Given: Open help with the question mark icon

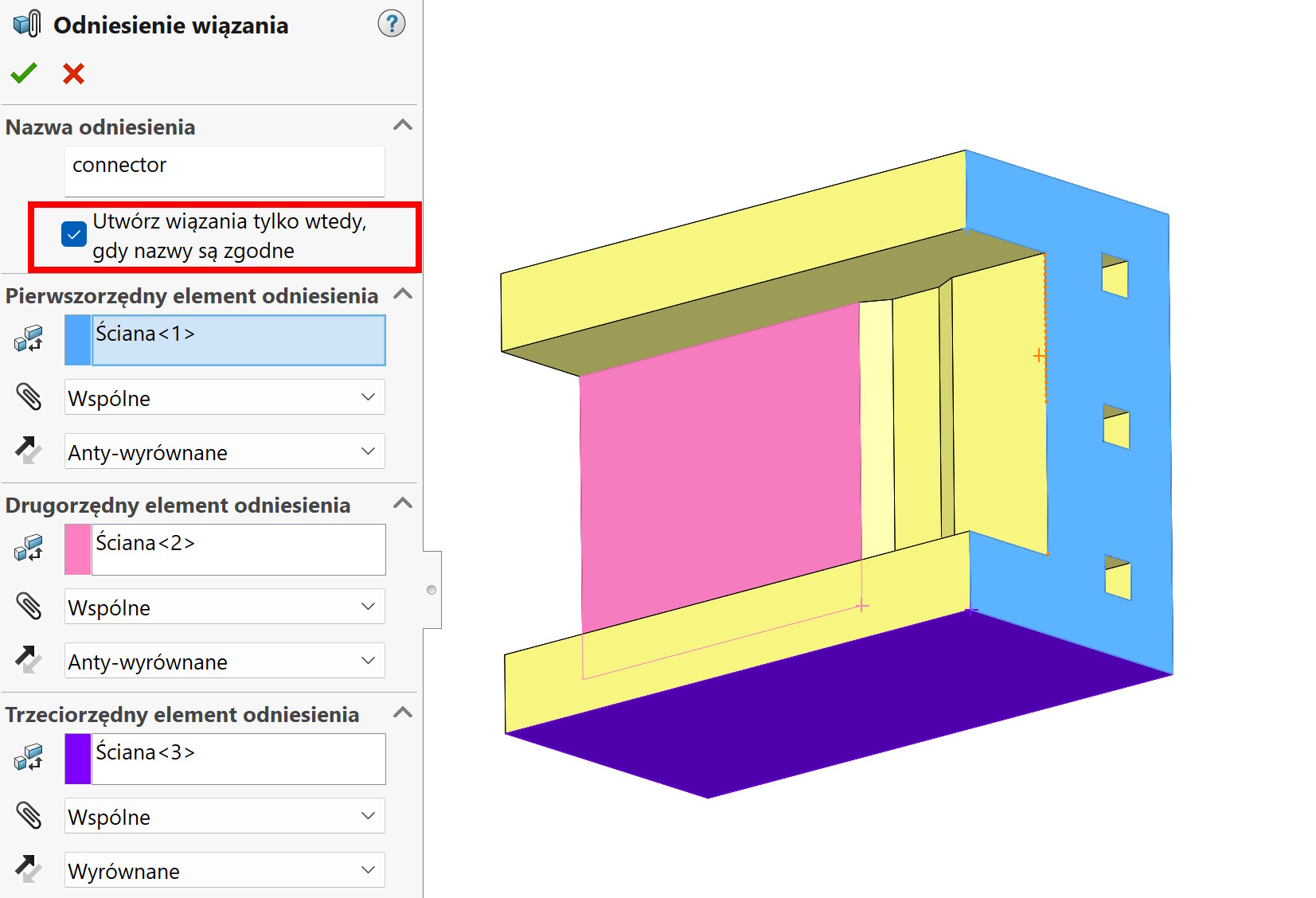Looking at the screenshot, I should [x=391, y=24].
